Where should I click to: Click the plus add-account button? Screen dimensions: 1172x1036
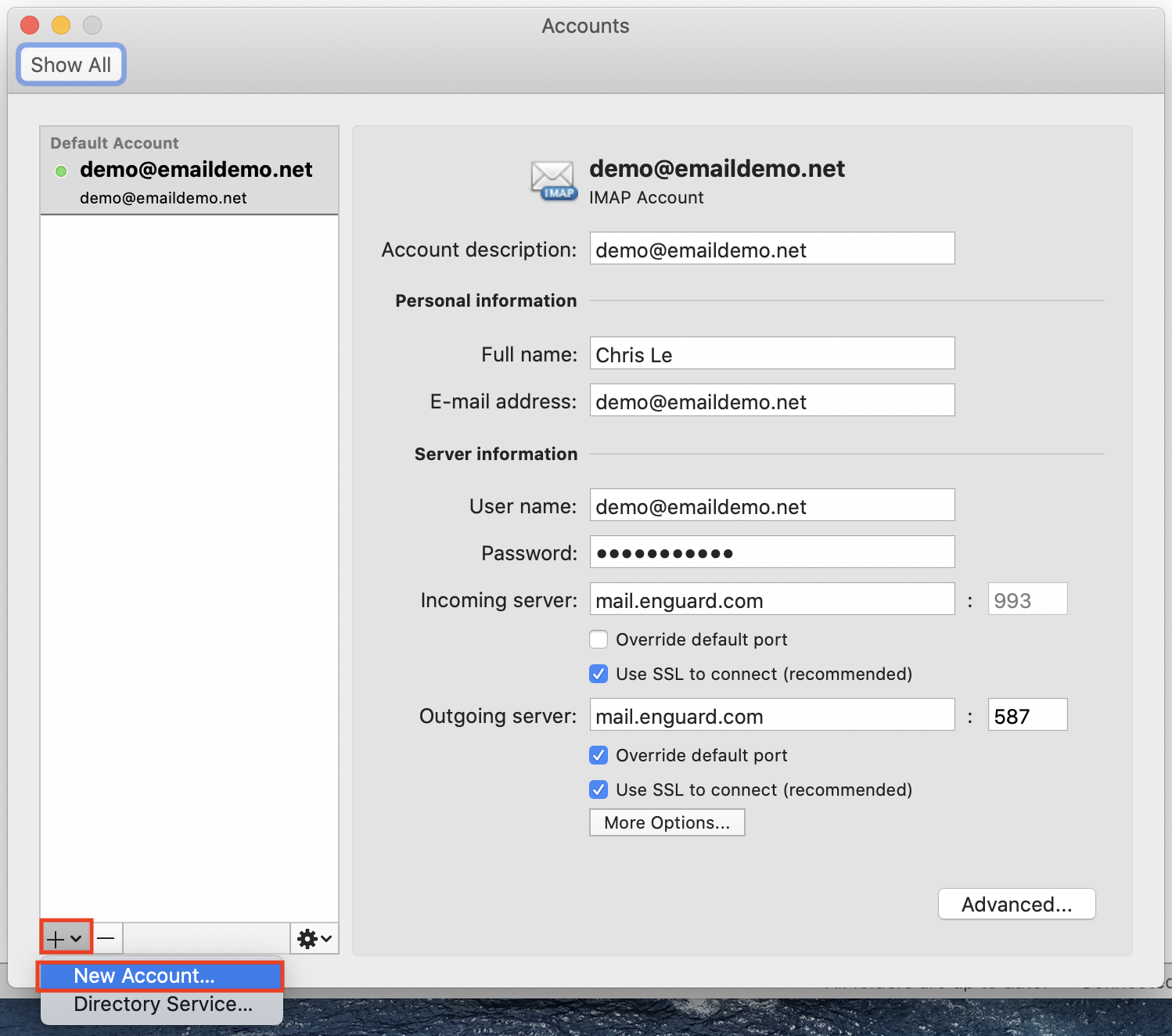66,937
